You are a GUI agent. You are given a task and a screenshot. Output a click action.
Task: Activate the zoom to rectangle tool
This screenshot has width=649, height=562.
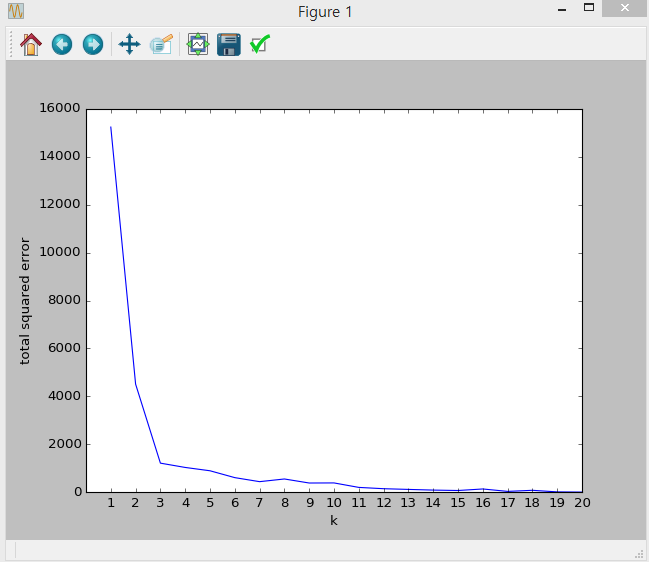[161, 44]
